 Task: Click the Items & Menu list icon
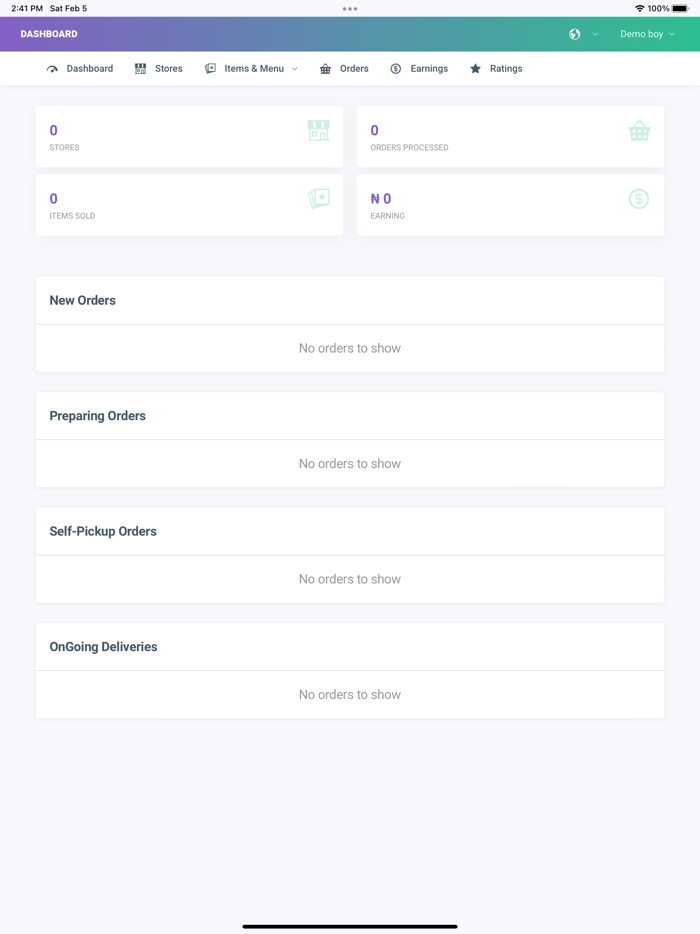click(x=209, y=68)
